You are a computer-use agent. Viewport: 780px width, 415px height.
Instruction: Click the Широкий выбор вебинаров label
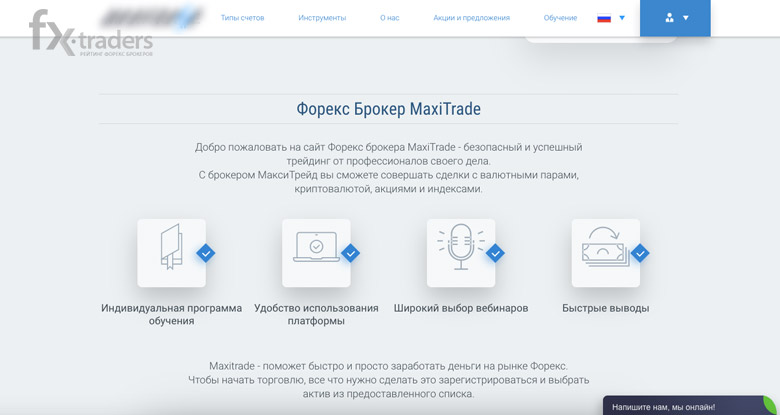pyautogui.click(x=461, y=308)
